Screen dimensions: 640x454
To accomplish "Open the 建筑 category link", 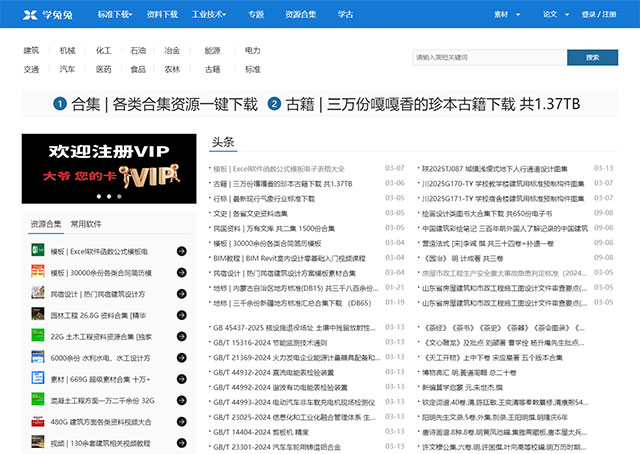I will pos(32,50).
